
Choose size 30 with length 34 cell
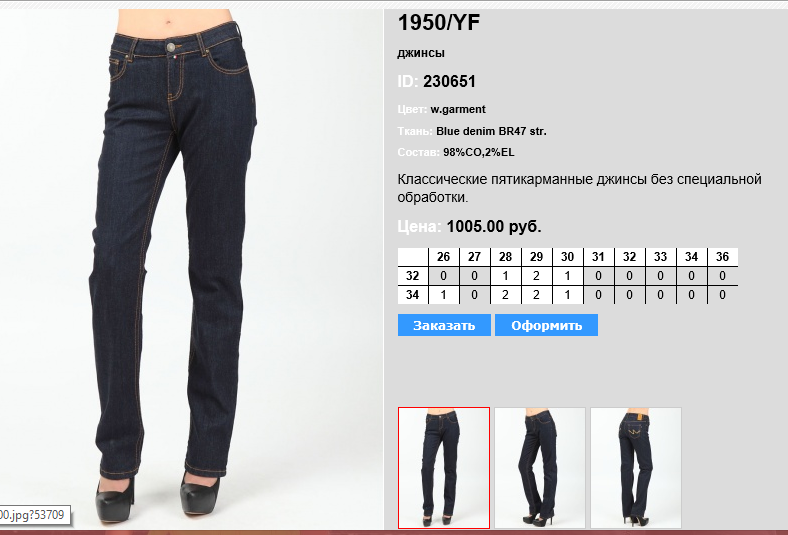pyautogui.click(x=567, y=295)
